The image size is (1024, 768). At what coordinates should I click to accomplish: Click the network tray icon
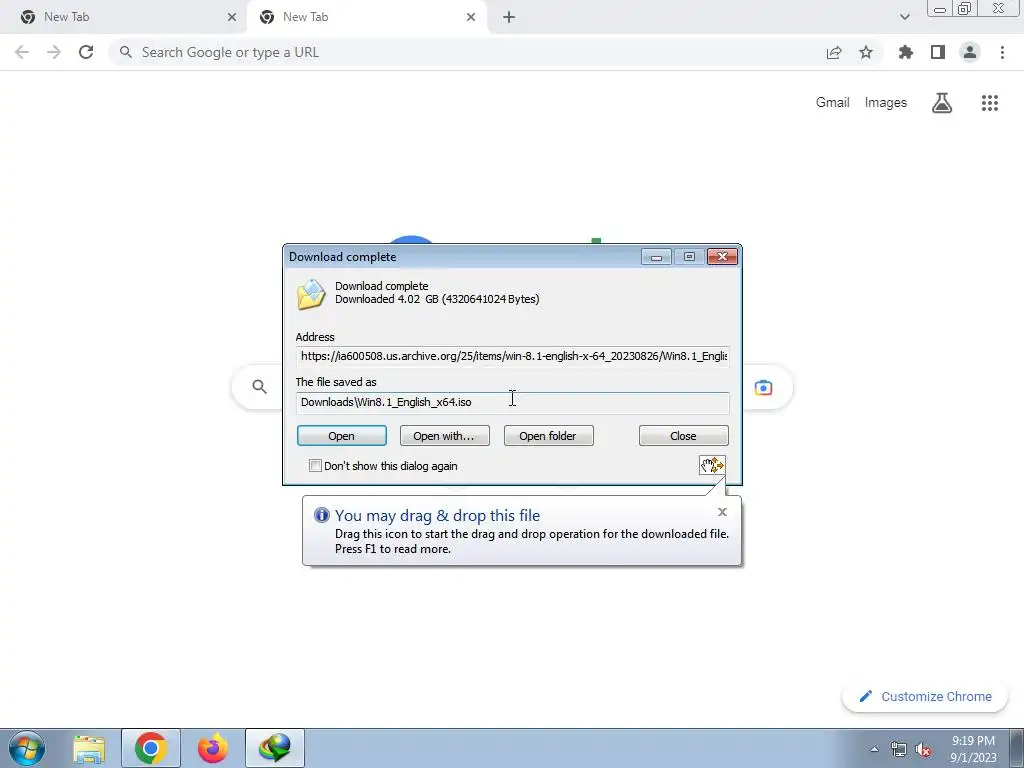coord(899,749)
